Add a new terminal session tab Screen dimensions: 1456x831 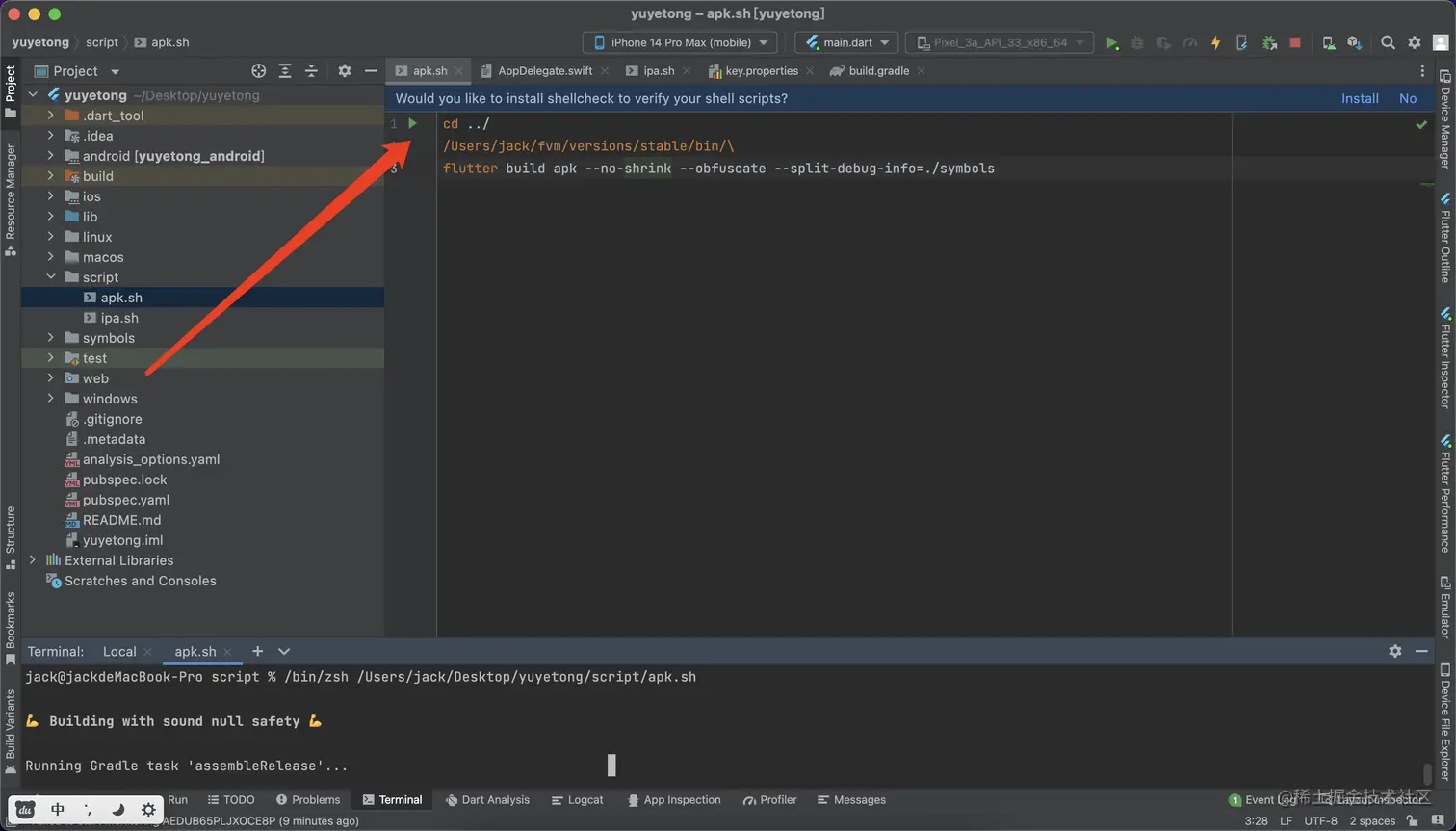coord(257,651)
